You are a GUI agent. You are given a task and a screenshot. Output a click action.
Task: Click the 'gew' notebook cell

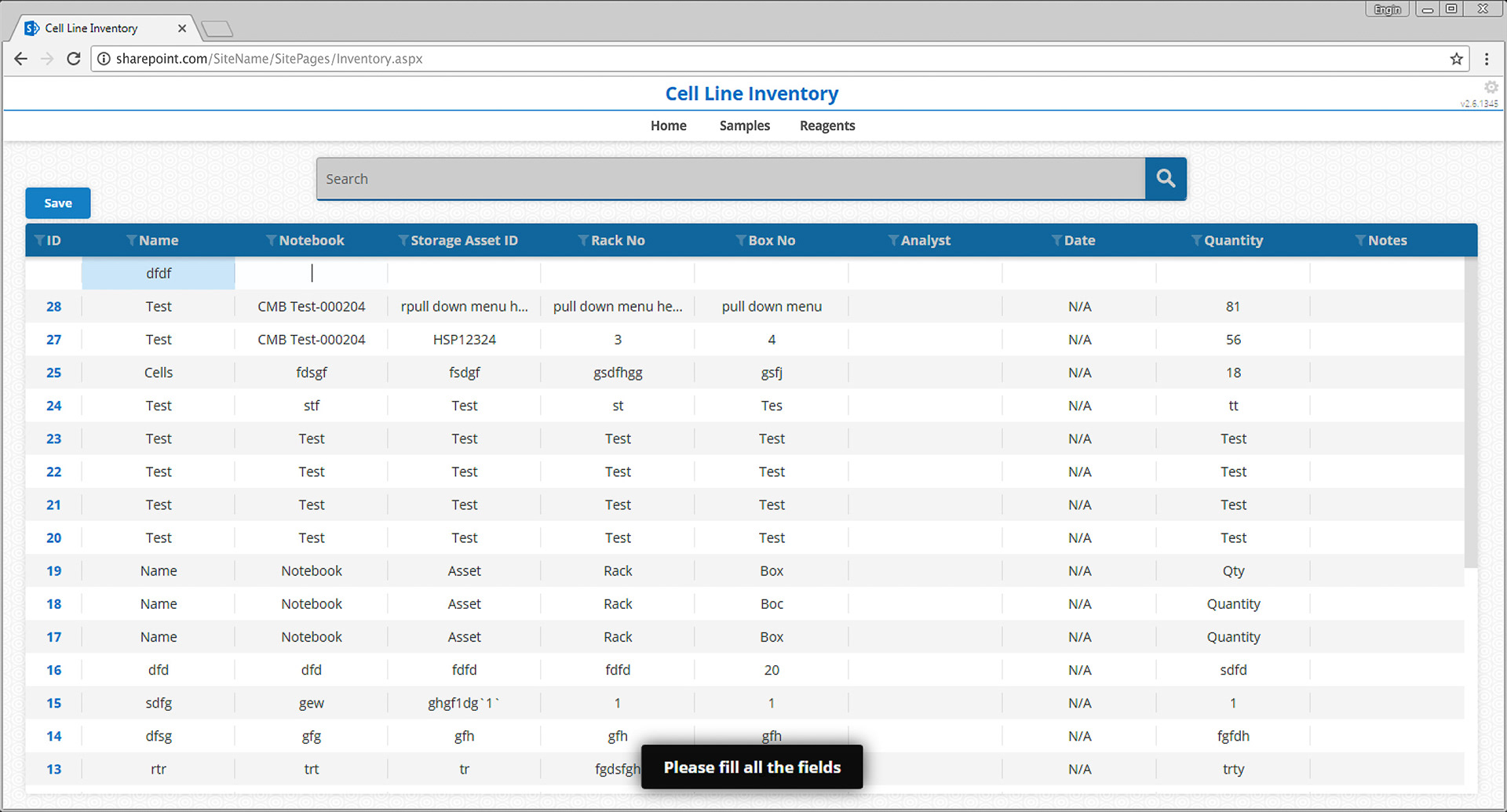[x=312, y=703]
